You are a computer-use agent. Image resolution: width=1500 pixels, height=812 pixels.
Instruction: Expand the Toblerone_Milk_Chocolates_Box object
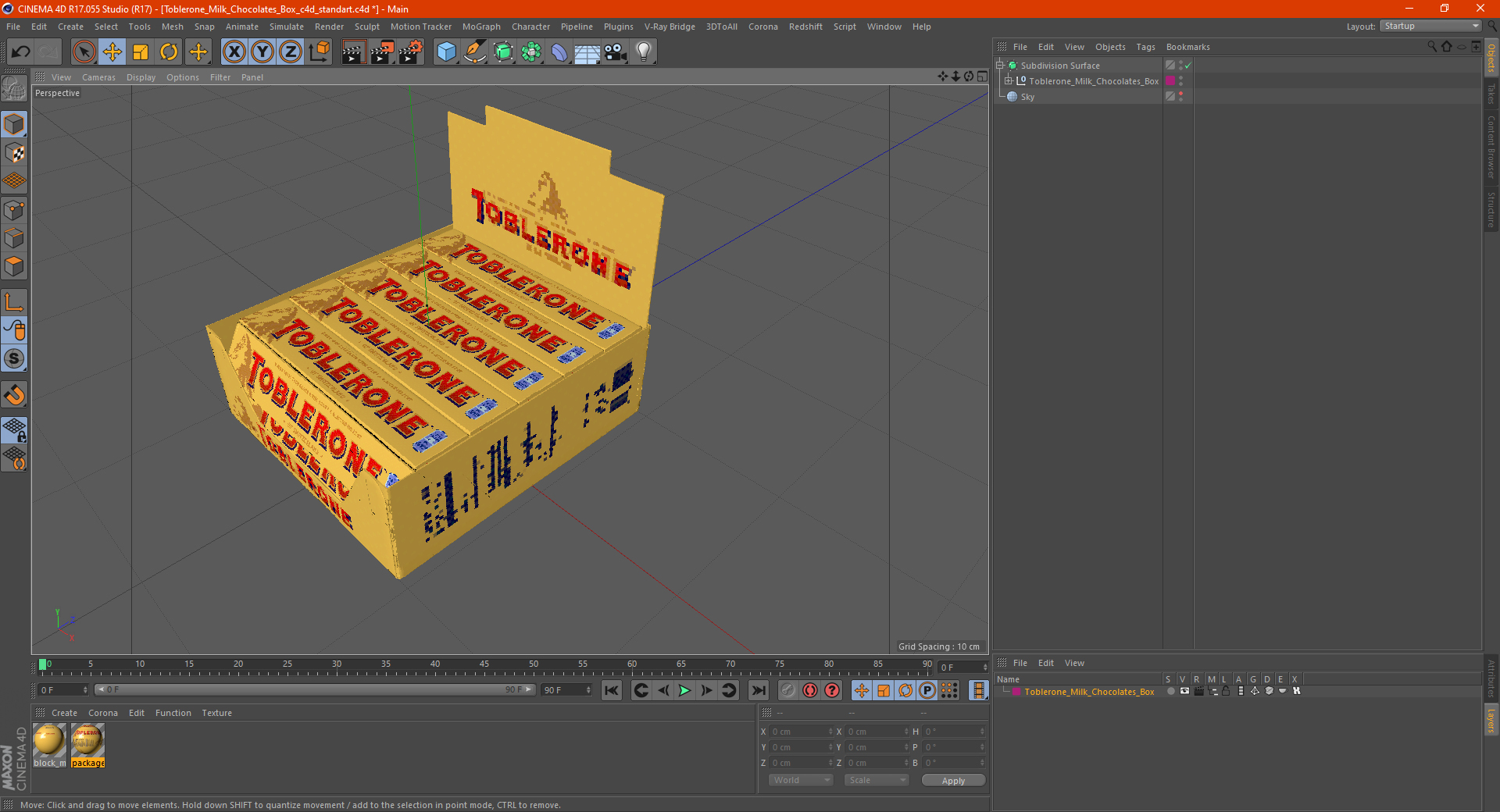1009,81
